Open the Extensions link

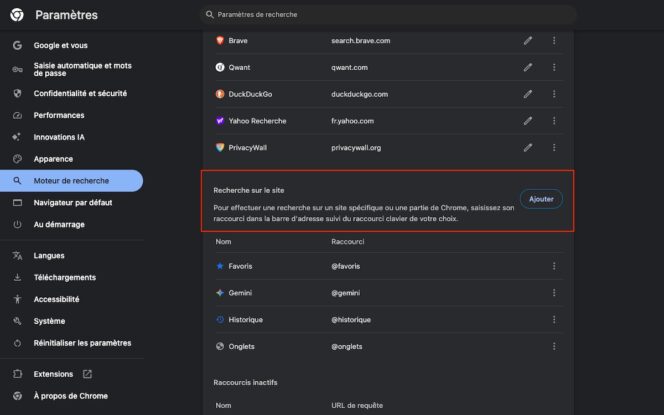pos(53,374)
